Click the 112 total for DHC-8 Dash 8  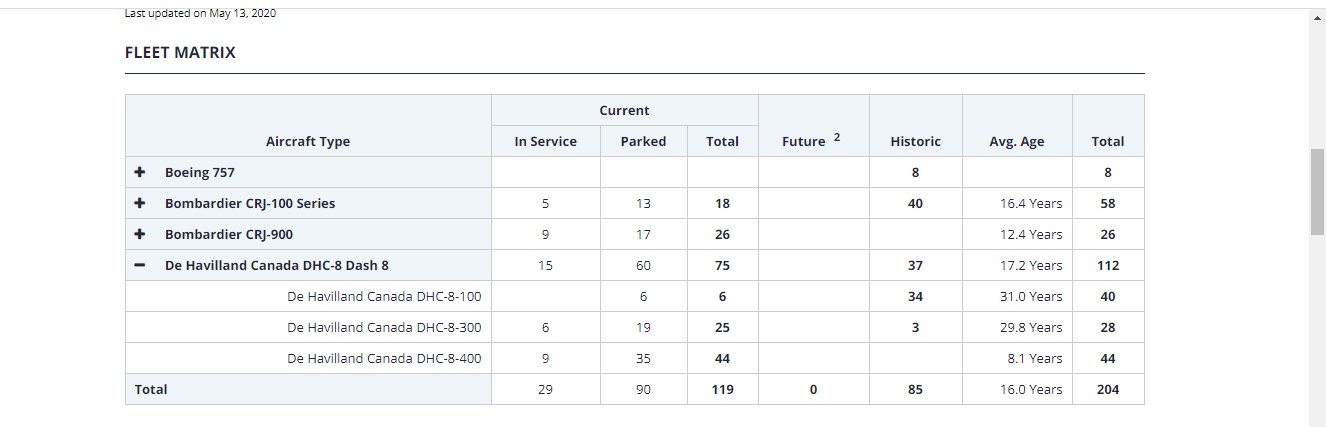(x=1108, y=265)
